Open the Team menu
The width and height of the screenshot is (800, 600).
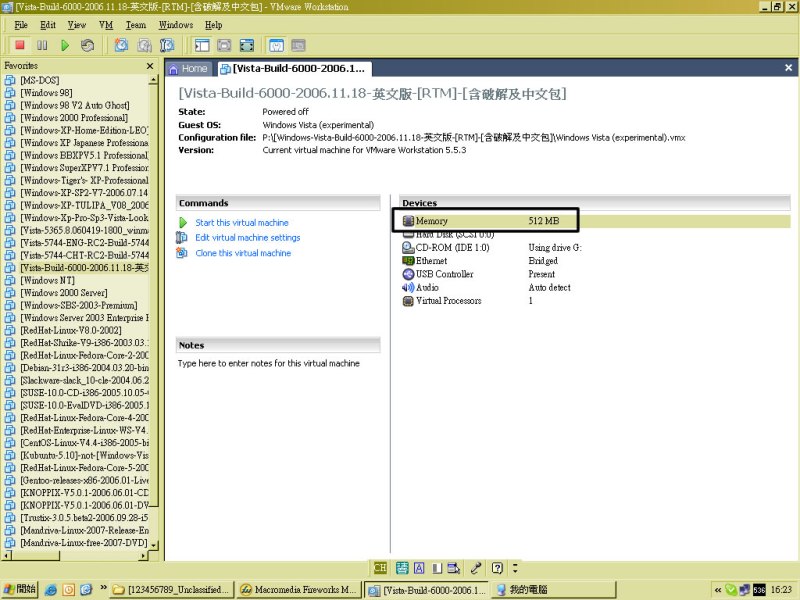tap(136, 25)
